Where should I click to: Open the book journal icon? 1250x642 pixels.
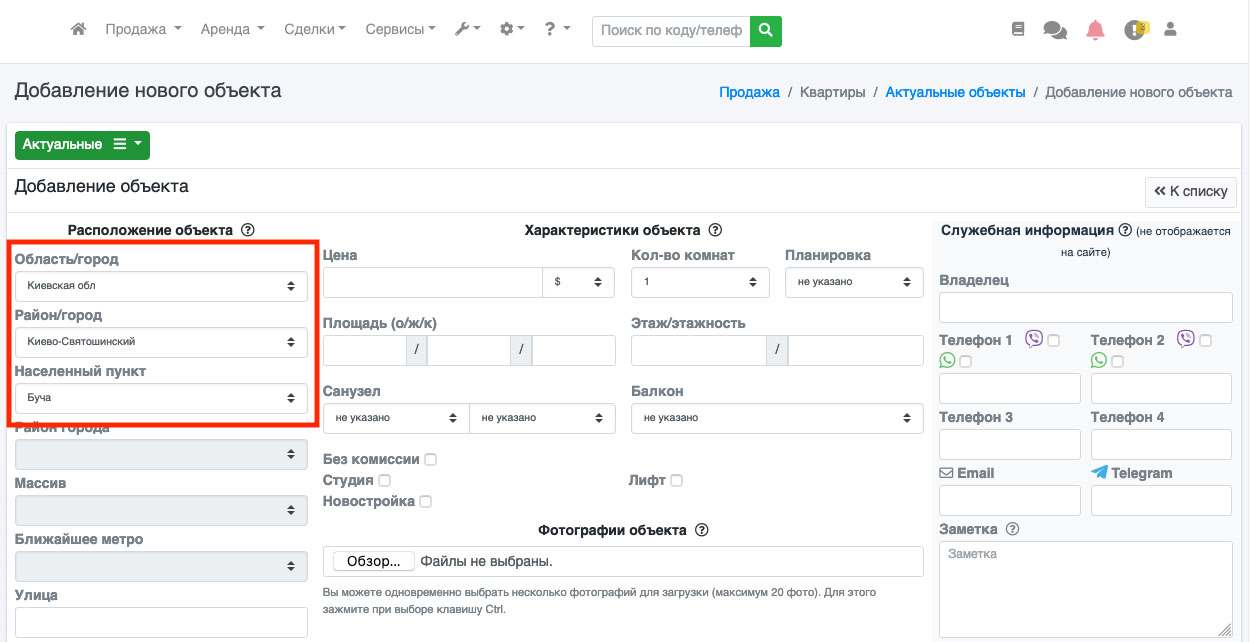coord(1018,30)
